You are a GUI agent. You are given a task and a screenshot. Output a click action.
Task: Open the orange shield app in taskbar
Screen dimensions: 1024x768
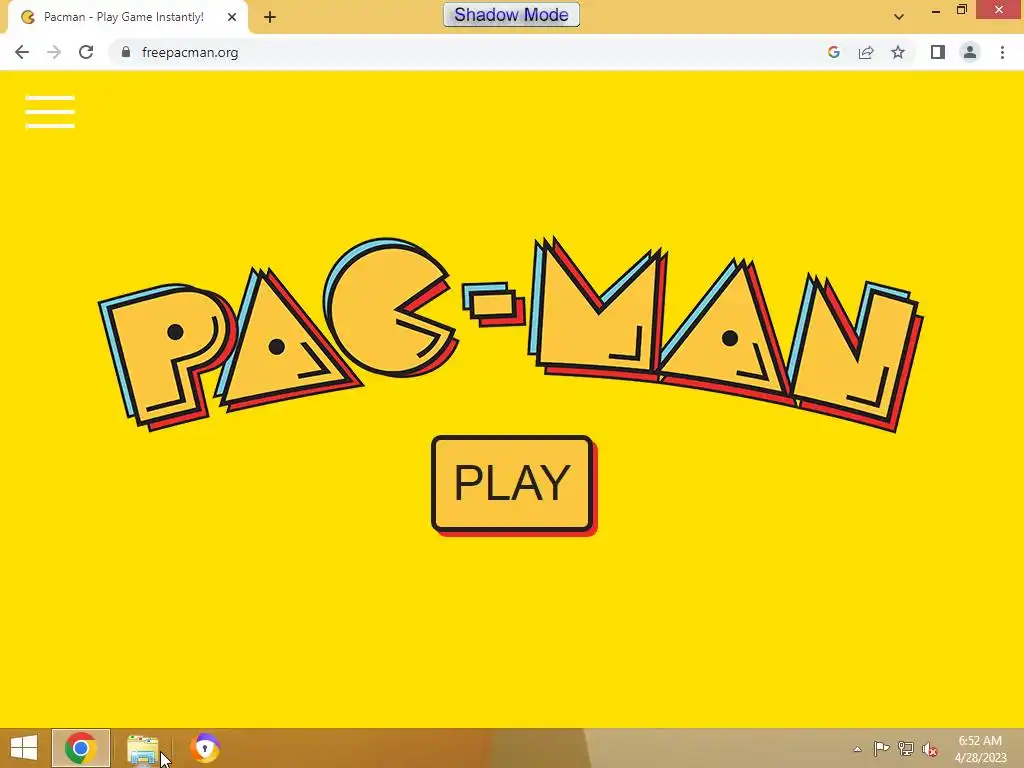(204, 748)
